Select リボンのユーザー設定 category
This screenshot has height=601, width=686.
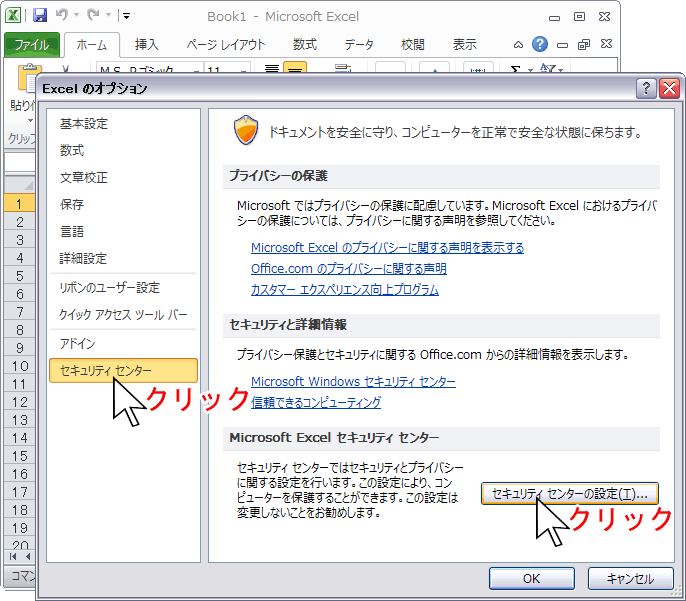(123, 287)
